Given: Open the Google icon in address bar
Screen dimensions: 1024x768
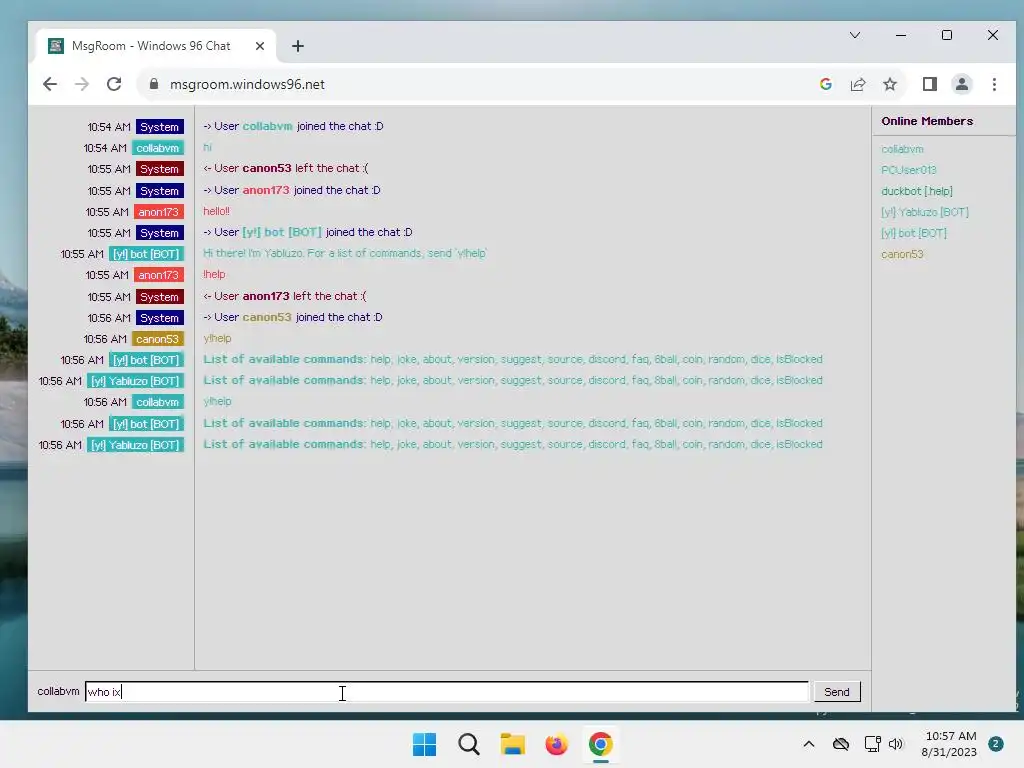Looking at the screenshot, I should [x=825, y=84].
